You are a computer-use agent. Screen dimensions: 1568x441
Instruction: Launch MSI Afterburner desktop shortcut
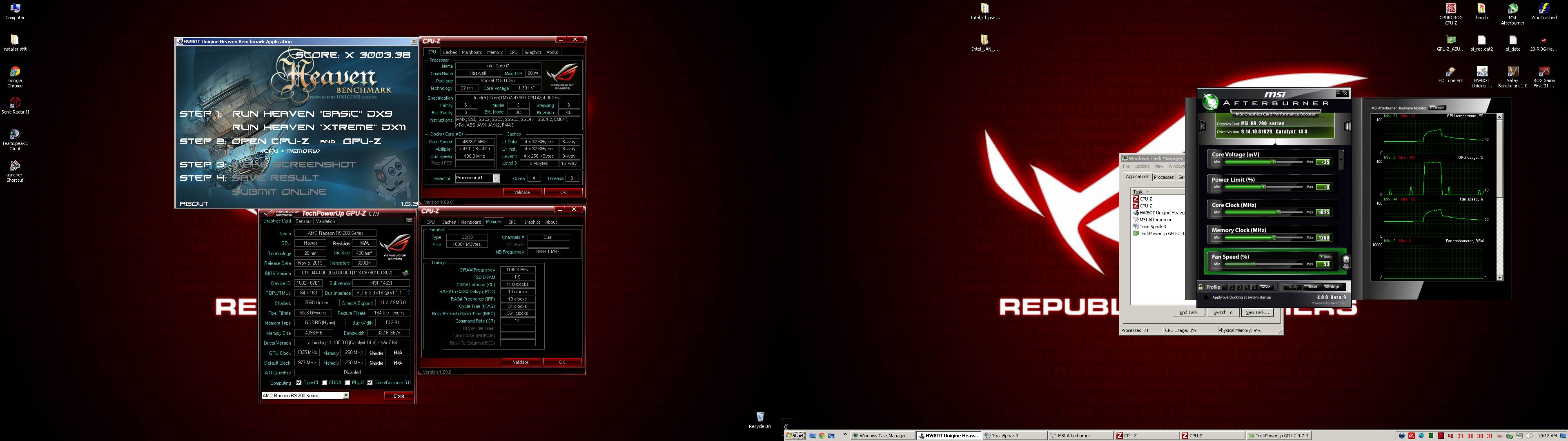(x=1512, y=14)
